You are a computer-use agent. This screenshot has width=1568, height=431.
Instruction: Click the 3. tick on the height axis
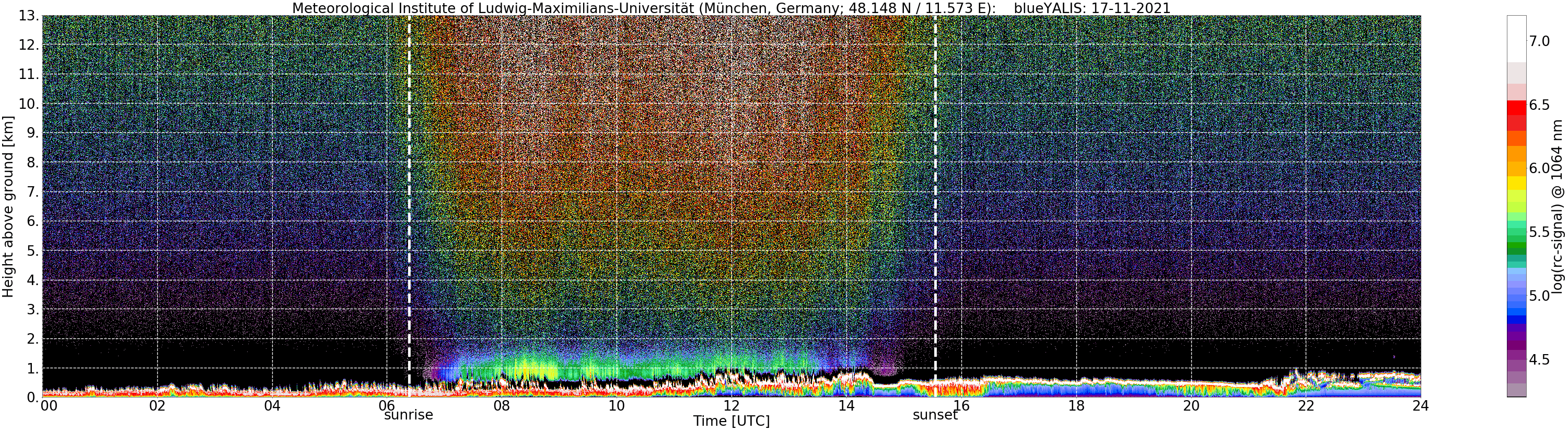32,309
